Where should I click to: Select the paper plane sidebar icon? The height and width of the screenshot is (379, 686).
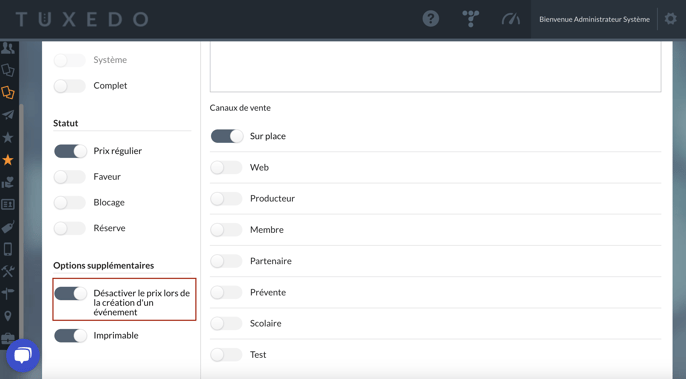tap(8, 115)
